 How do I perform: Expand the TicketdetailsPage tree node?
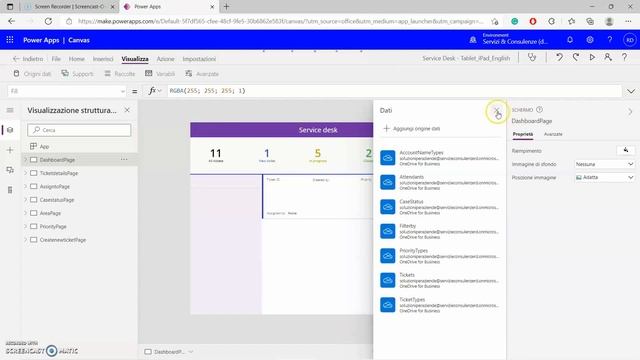pyautogui.click(x=26, y=173)
